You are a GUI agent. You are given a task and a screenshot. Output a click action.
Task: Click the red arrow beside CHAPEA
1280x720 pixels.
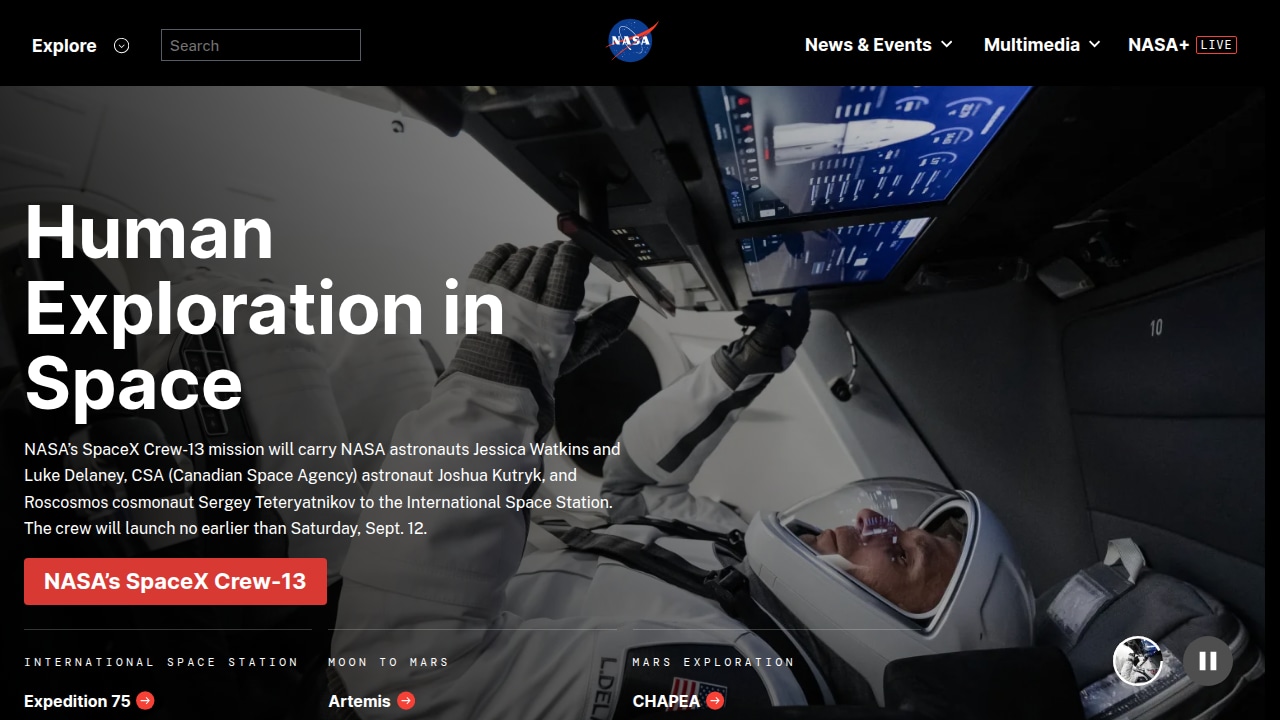[x=715, y=701]
